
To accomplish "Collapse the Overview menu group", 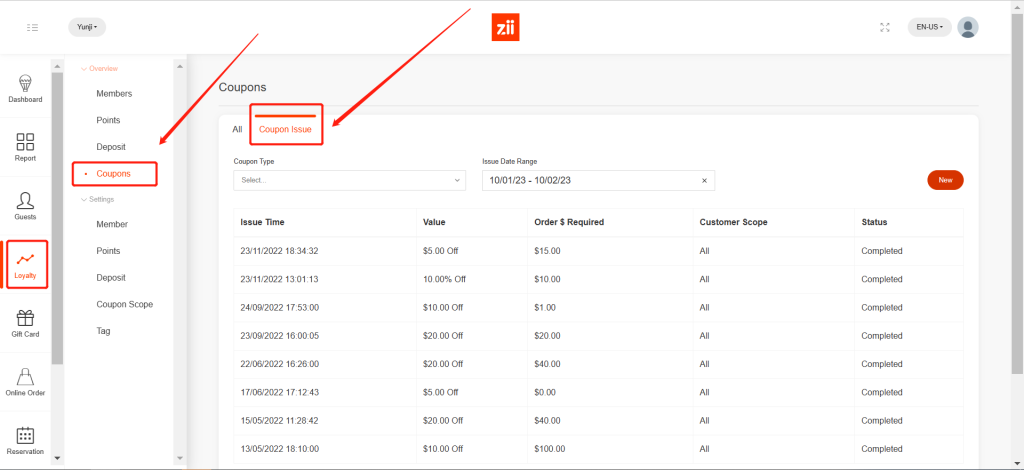I will point(102,68).
